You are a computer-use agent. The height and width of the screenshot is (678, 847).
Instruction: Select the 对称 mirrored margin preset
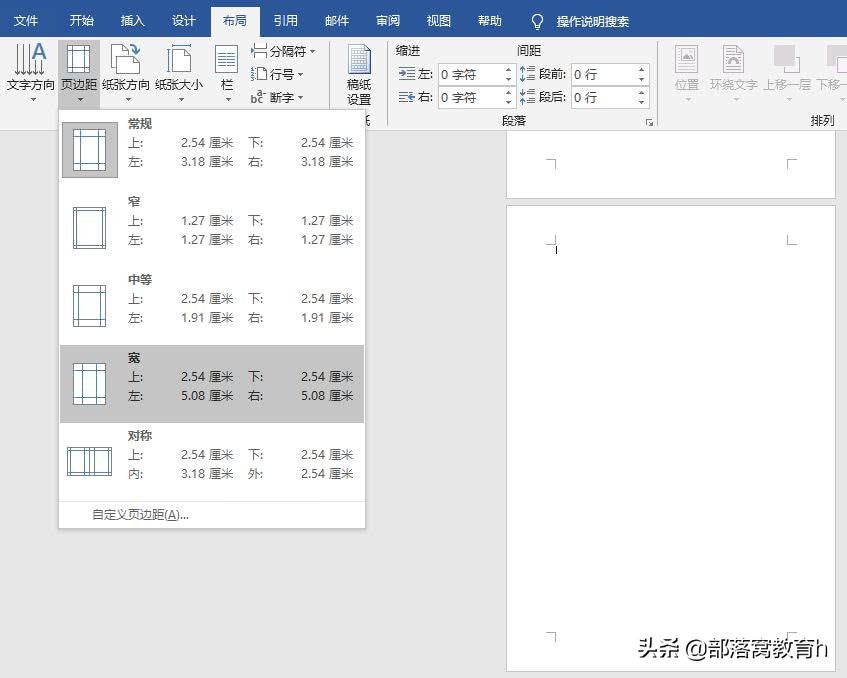coord(212,462)
